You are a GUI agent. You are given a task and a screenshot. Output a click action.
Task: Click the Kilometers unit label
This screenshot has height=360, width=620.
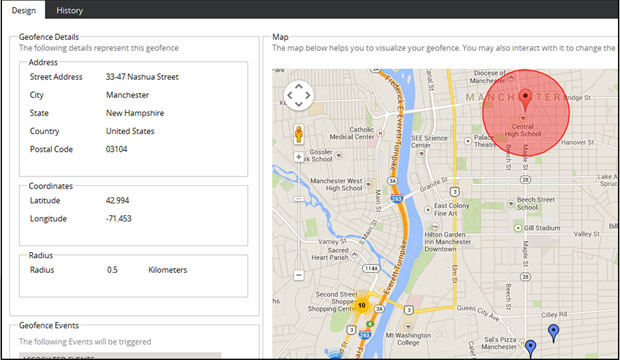click(168, 270)
